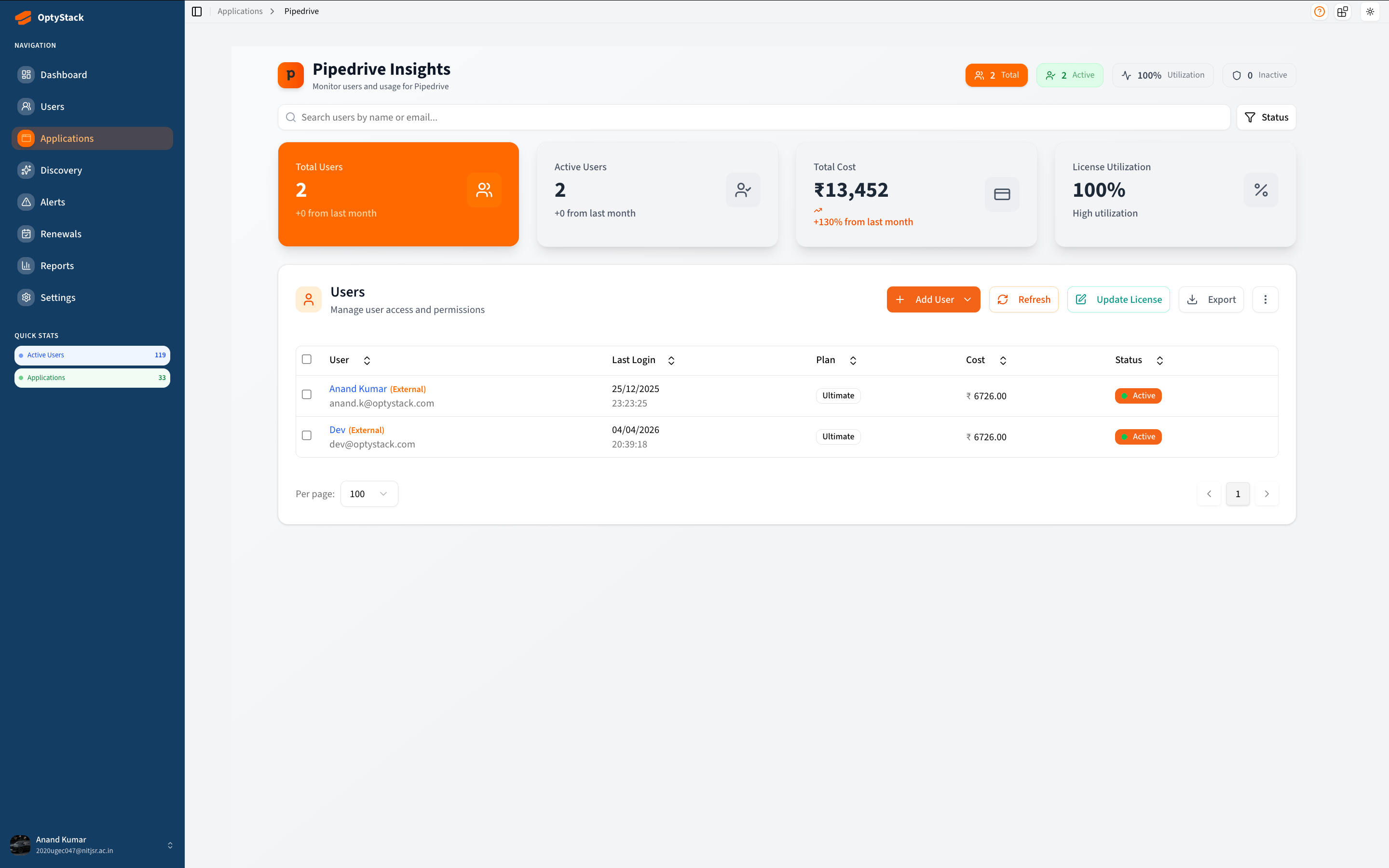Image resolution: width=1389 pixels, height=868 pixels.
Task: Click Dev's Ultimate plan badge
Action: point(838,436)
